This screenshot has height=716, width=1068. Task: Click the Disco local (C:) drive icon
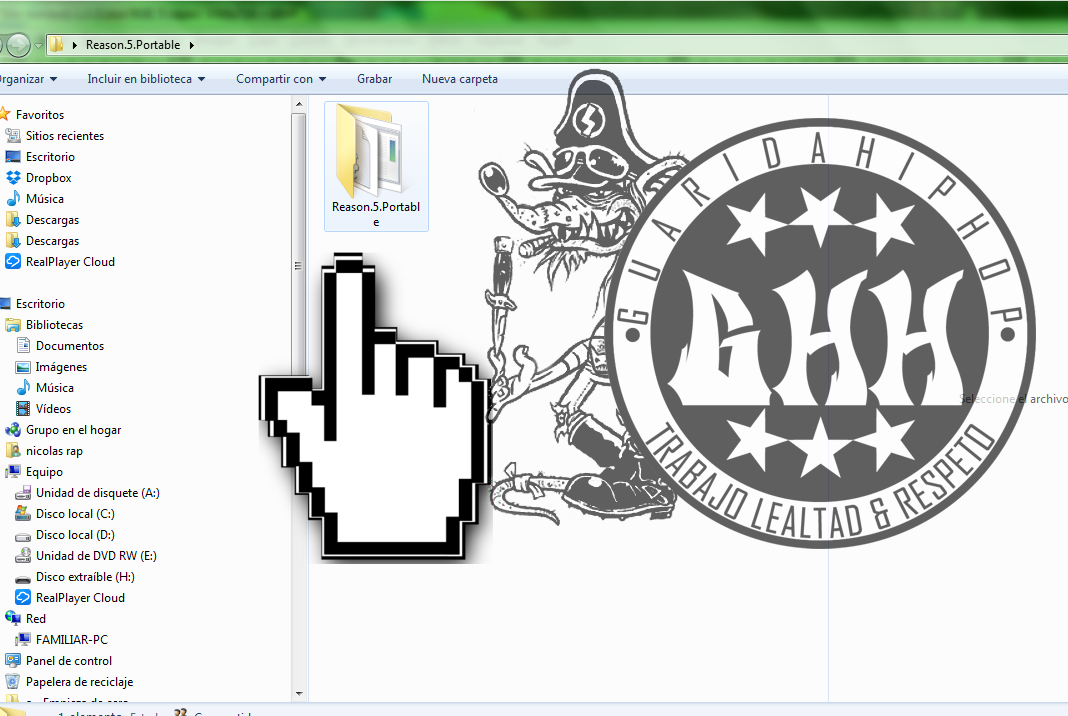click(x=23, y=514)
